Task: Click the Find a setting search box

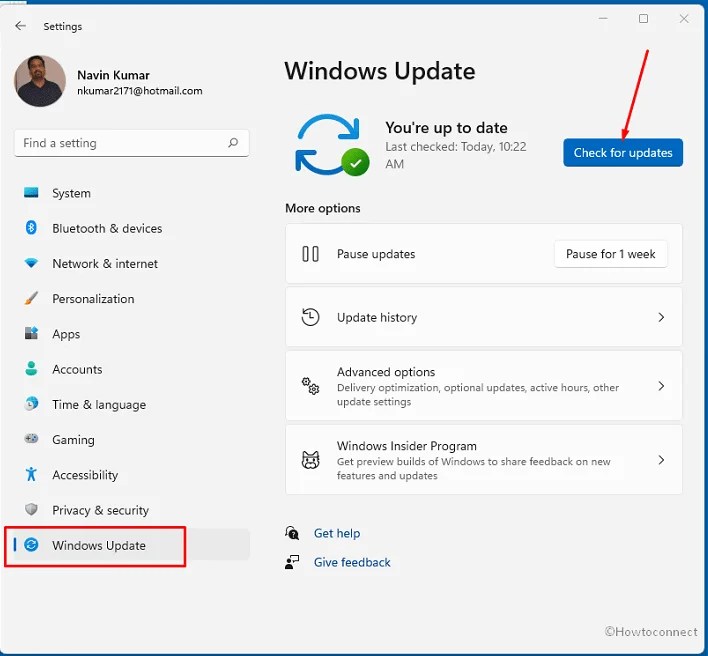Action: pos(131,143)
